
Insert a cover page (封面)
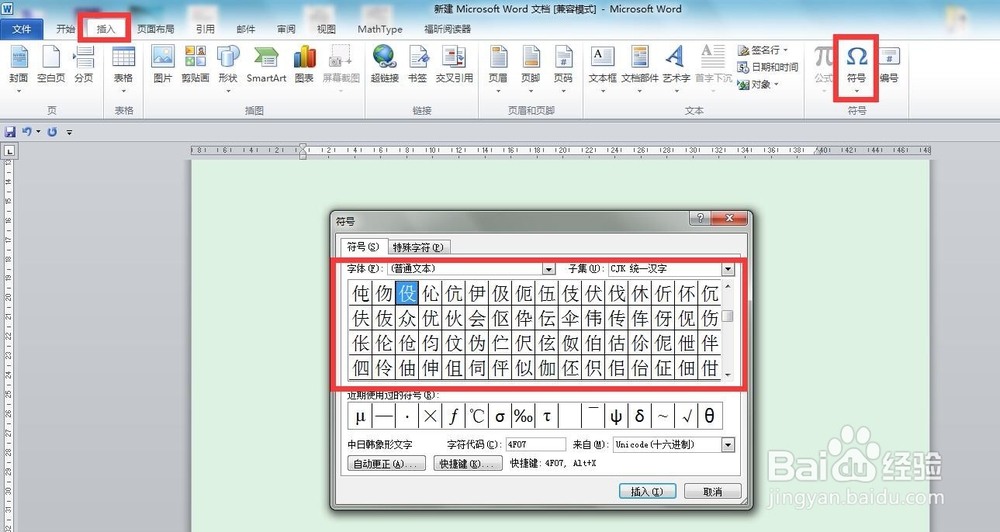[19, 68]
